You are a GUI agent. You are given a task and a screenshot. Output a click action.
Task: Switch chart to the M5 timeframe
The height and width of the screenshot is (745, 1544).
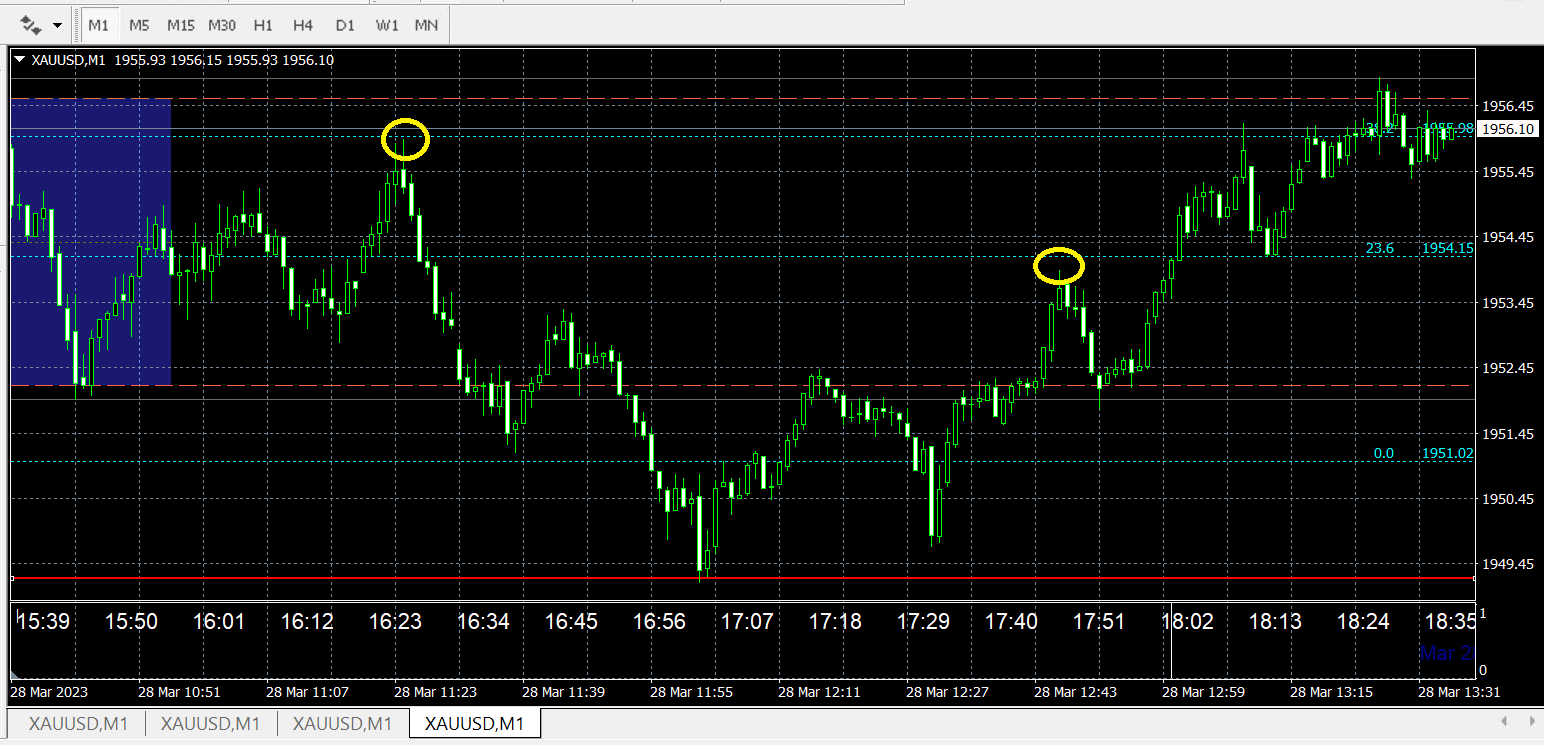tap(139, 24)
